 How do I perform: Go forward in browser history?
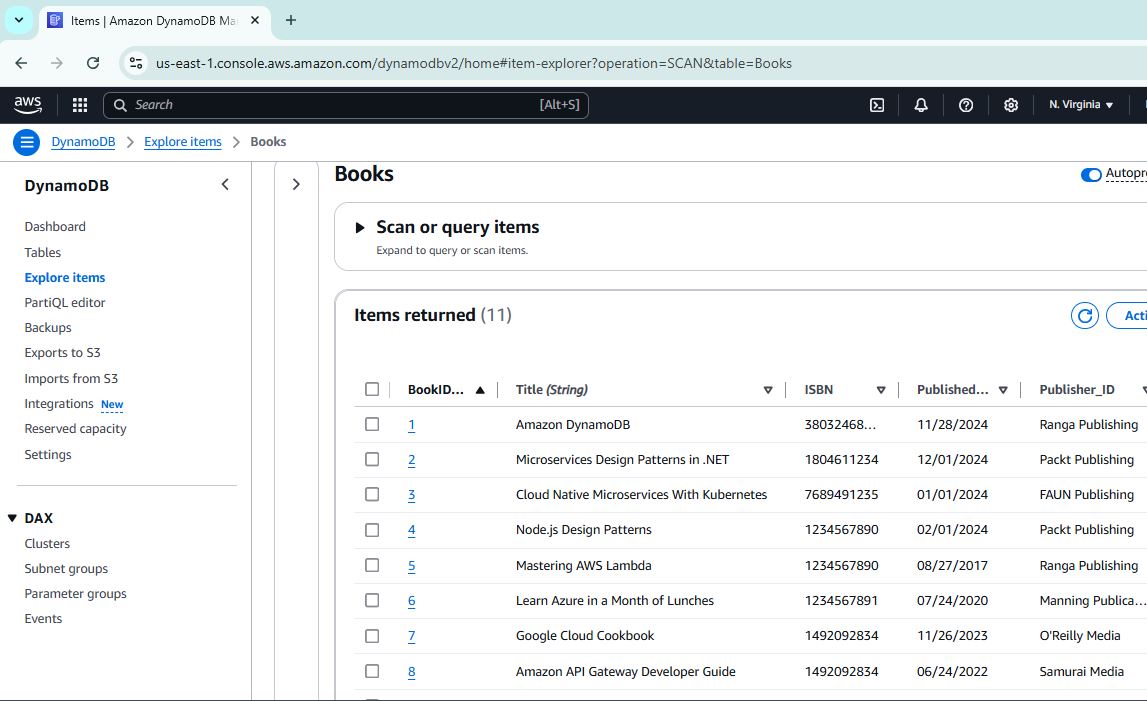click(x=57, y=63)
